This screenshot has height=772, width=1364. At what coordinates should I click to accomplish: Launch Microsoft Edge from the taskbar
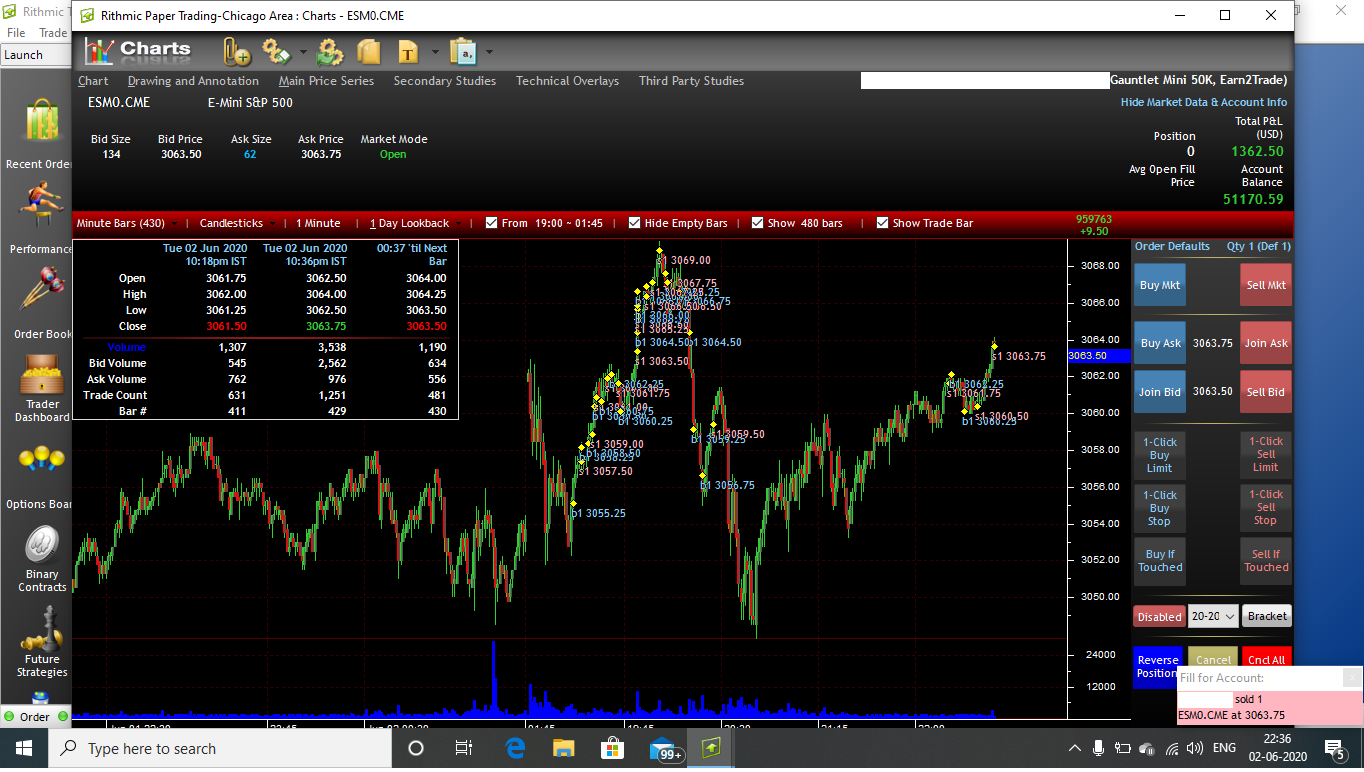(x=515, y=748)
